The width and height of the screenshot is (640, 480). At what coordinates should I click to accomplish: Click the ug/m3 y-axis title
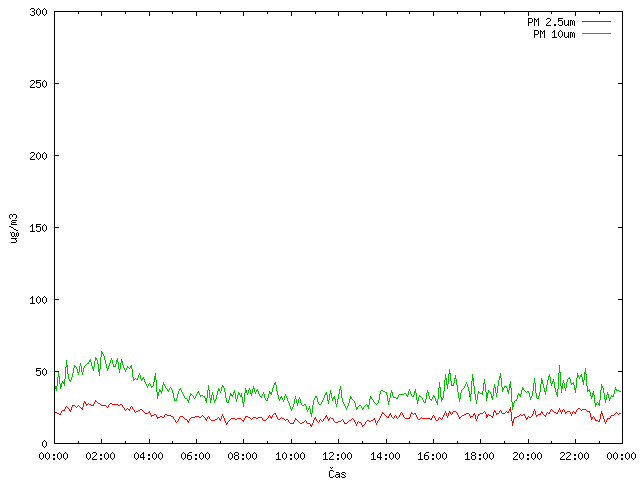coord(14,228)
